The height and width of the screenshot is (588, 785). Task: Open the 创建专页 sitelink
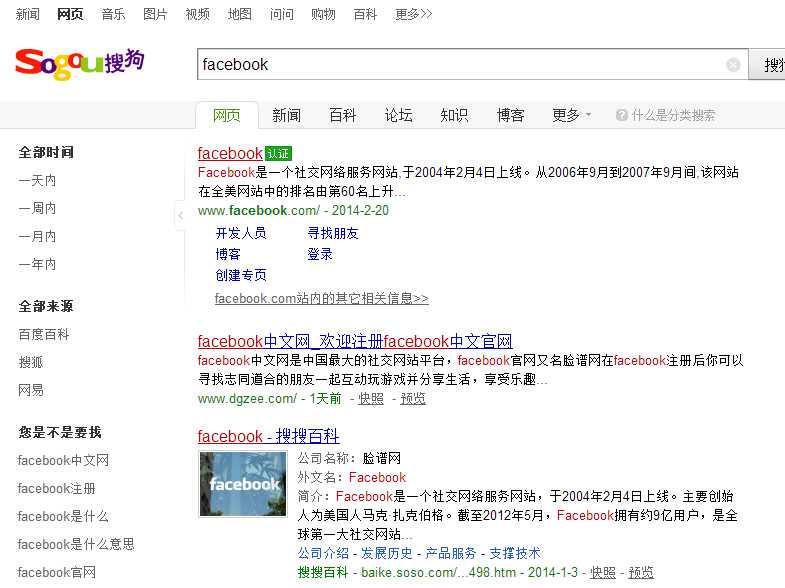(241, 275)
